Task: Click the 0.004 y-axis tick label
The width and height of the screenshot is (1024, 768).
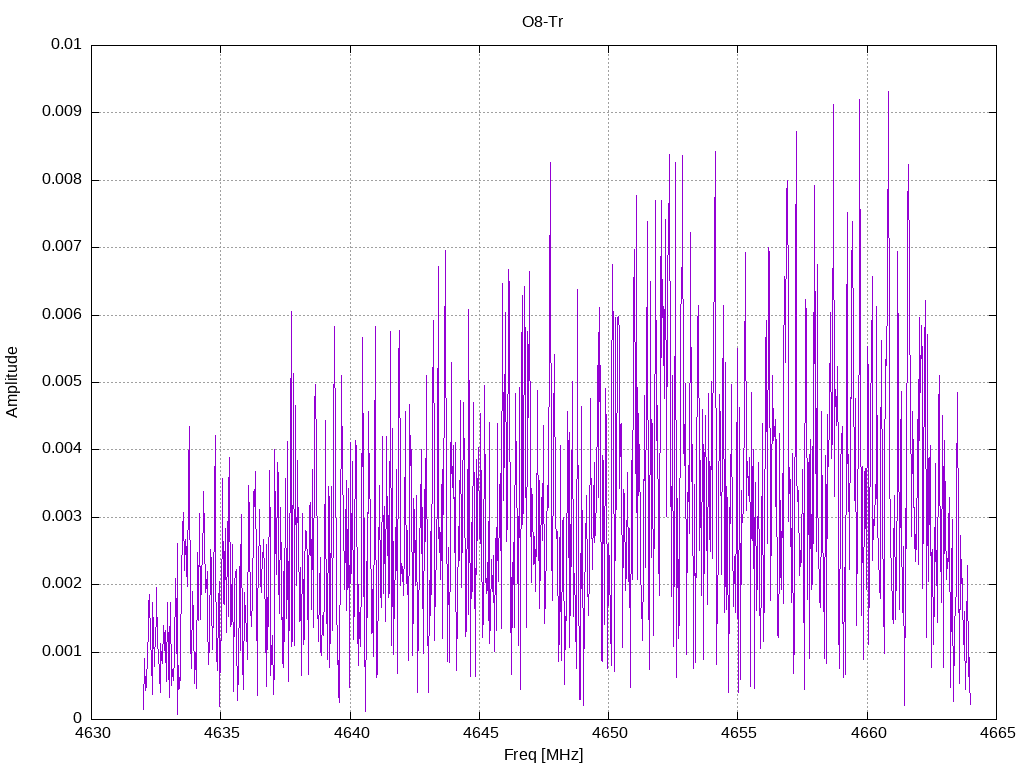Action: pyautogui.click(x=63, y=449)
